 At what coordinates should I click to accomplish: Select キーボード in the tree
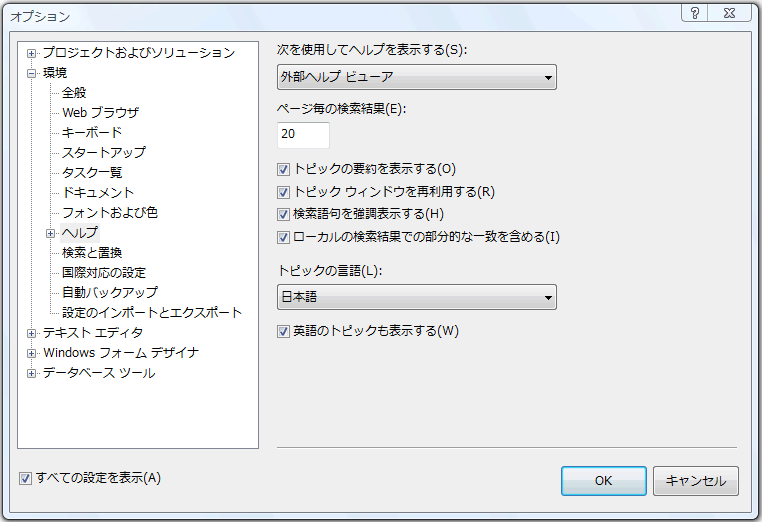92,132
